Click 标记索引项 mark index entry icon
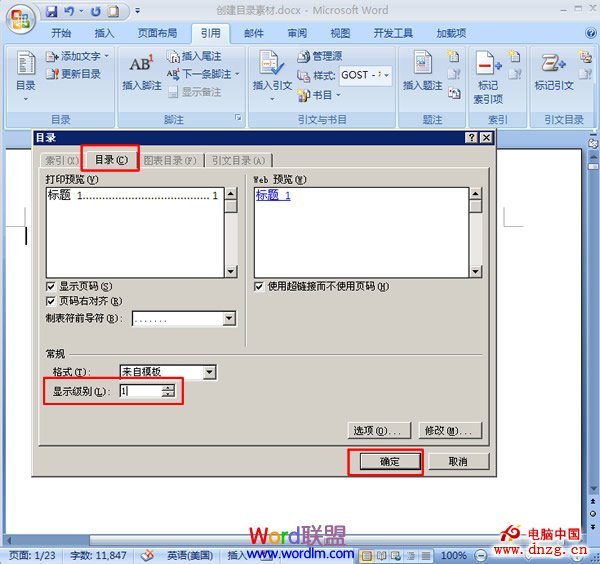The width and height of the screenshot is (600, 564). 489,63
